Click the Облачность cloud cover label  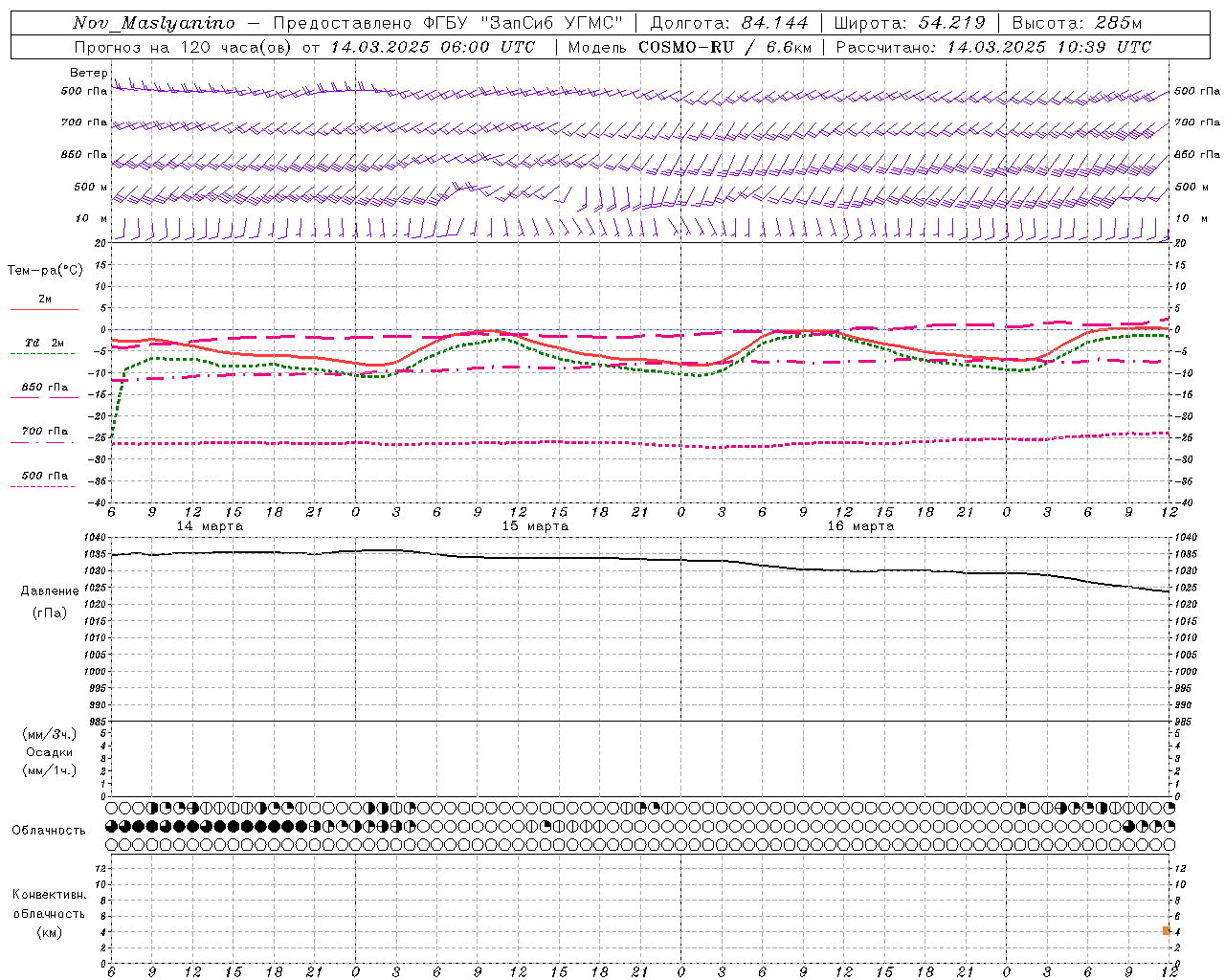[49, 831]
